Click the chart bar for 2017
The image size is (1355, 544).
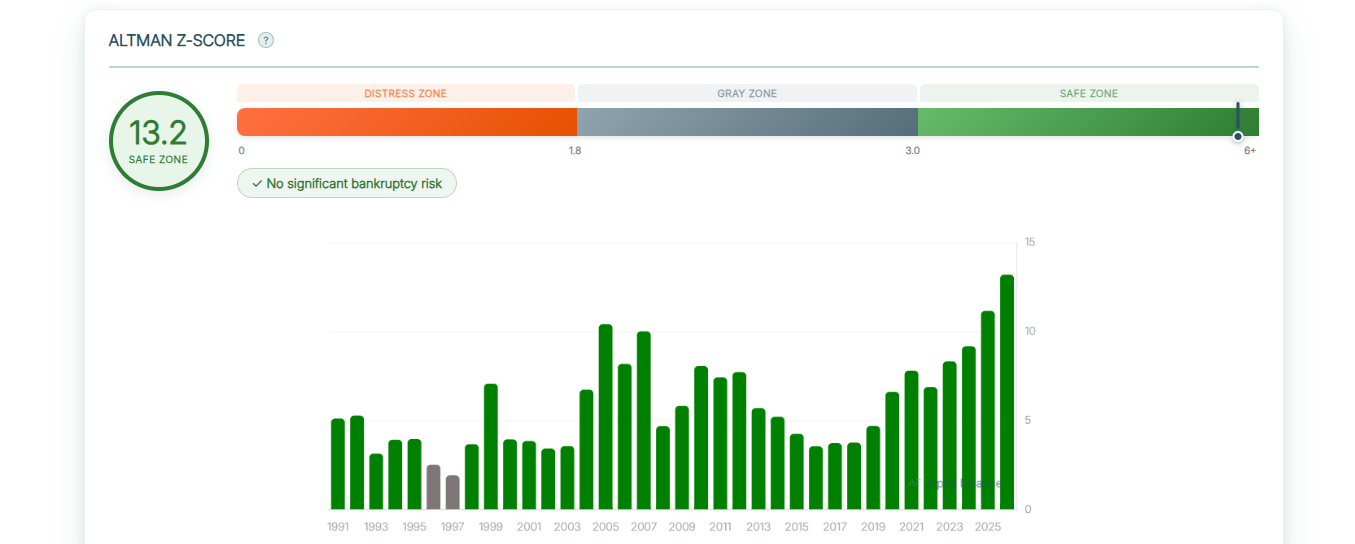click(x=834, y=476)
